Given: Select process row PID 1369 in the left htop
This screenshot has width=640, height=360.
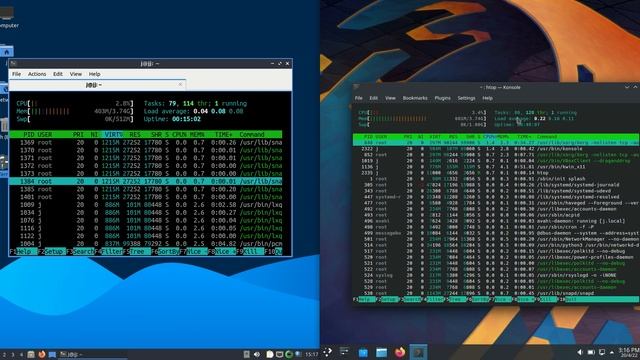Looking at the screenshot, I should tap(146, 142).
